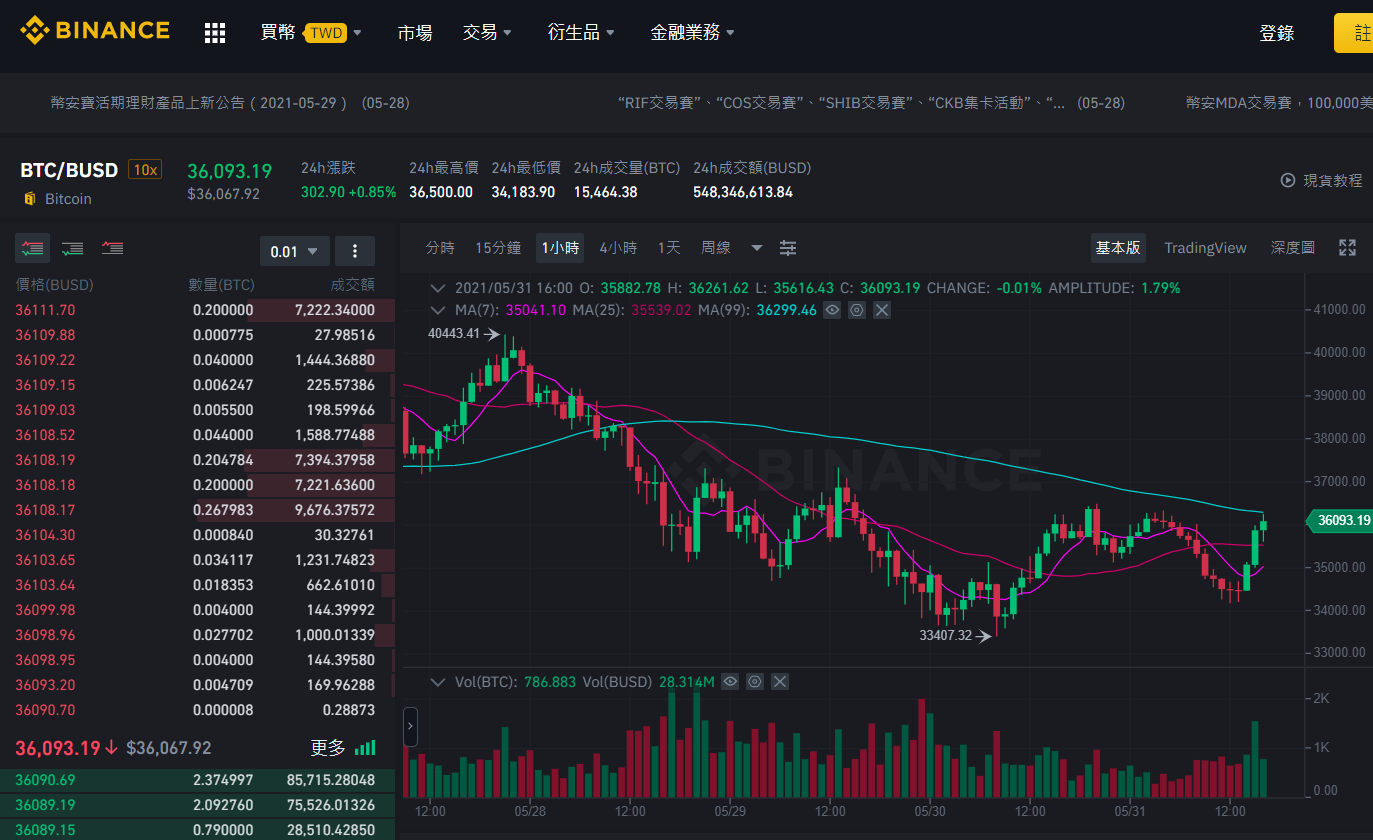The height and width of the screenshot is (840, 1373).
Task: Open MA indicator settings
Action: (x=857, y=310)
